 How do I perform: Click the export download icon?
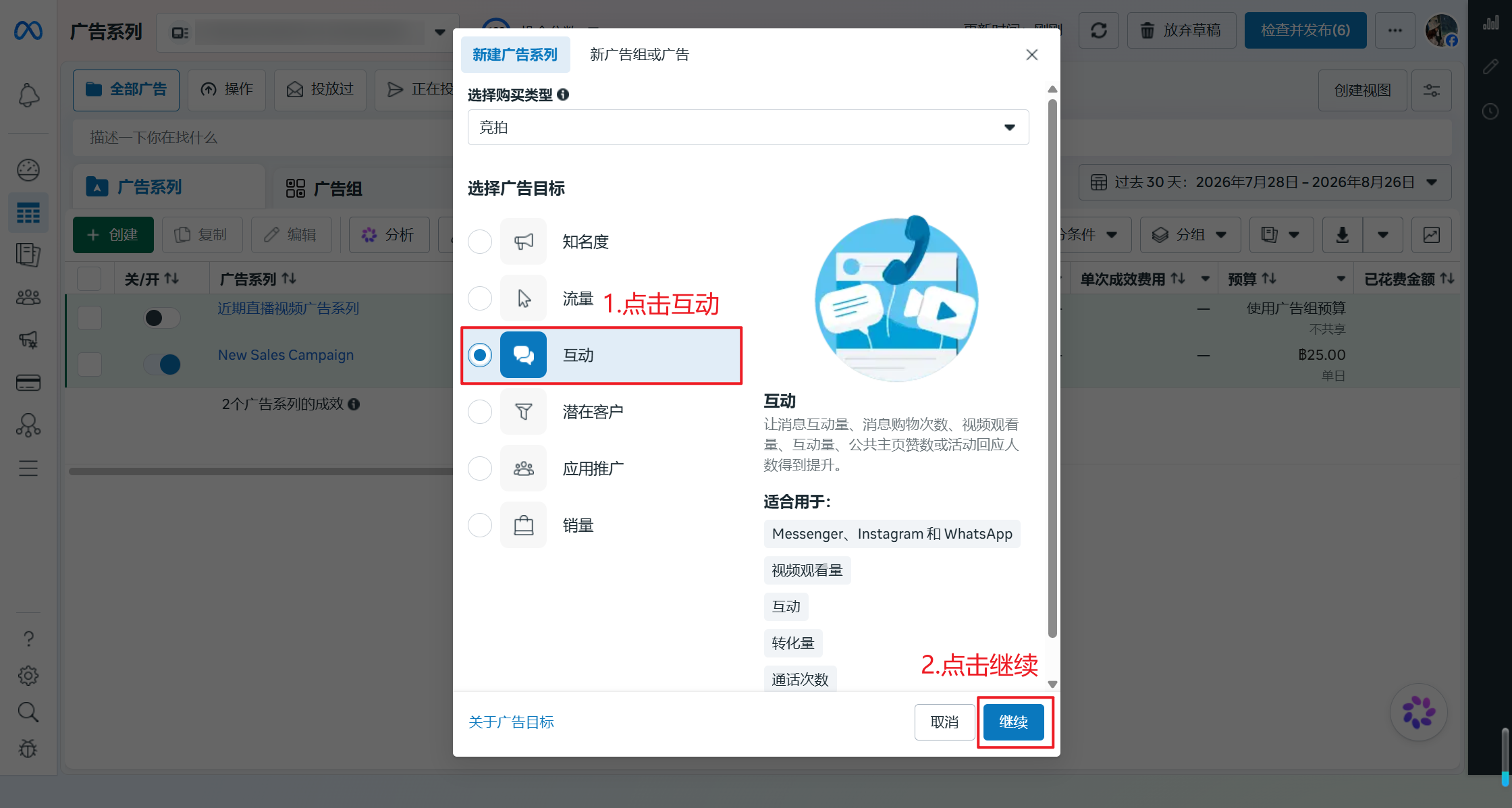coord(1343,235)
